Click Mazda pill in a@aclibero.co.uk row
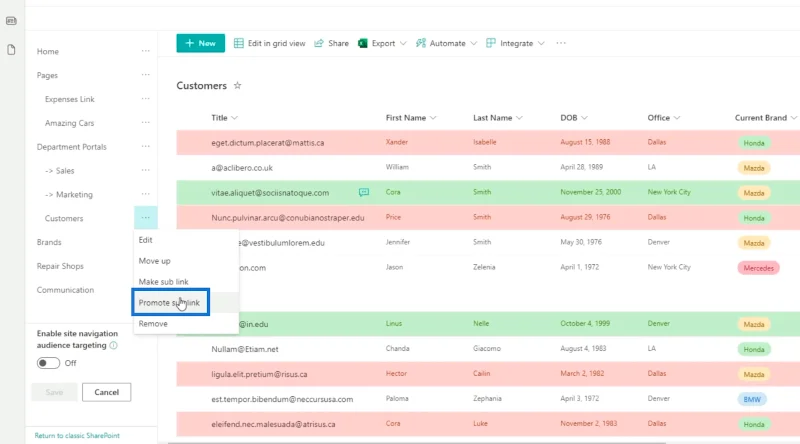800x444 pixels. click(754, 168)
